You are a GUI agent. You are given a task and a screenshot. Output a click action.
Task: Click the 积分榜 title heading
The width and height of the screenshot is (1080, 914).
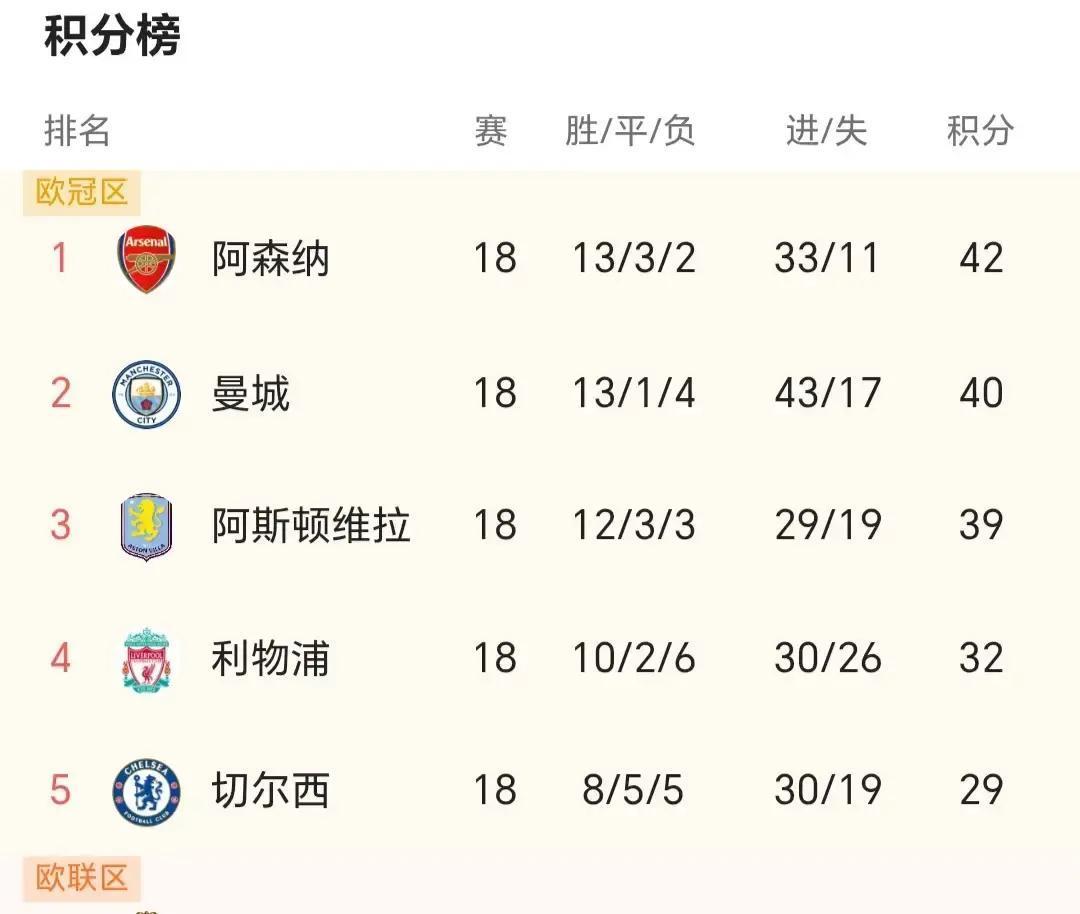click(110, 35)
